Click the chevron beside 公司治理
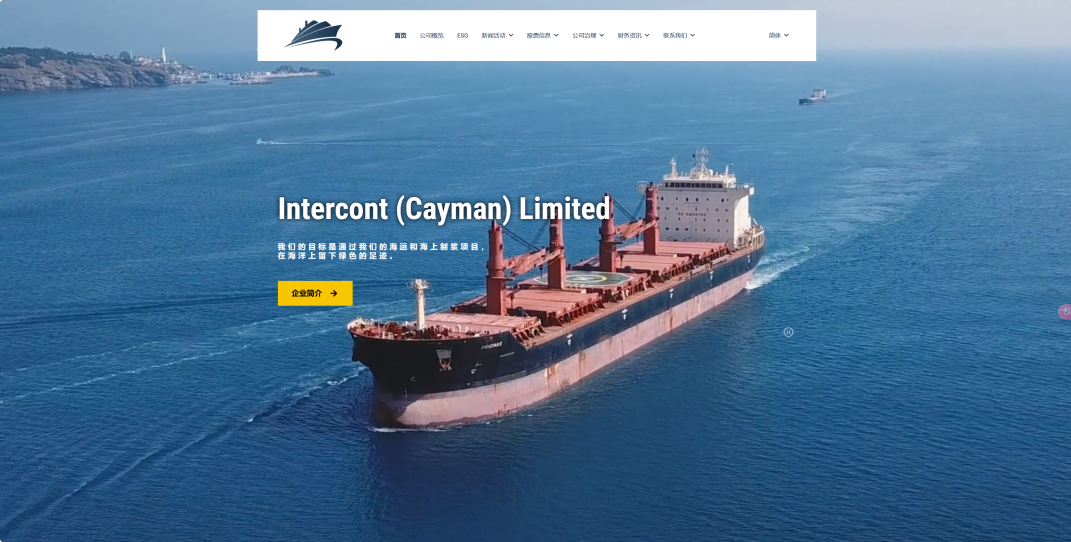 pos(602,35)
